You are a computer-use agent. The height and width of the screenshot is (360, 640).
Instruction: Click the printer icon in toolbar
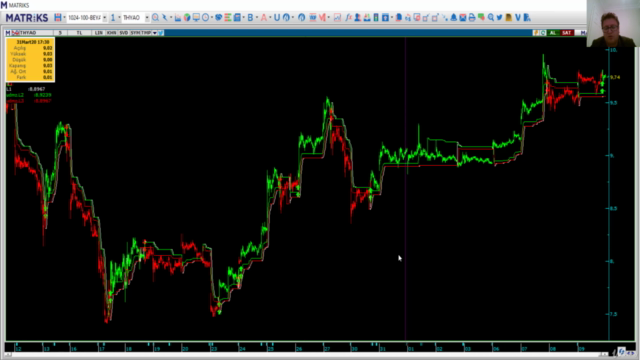[472, 18]
